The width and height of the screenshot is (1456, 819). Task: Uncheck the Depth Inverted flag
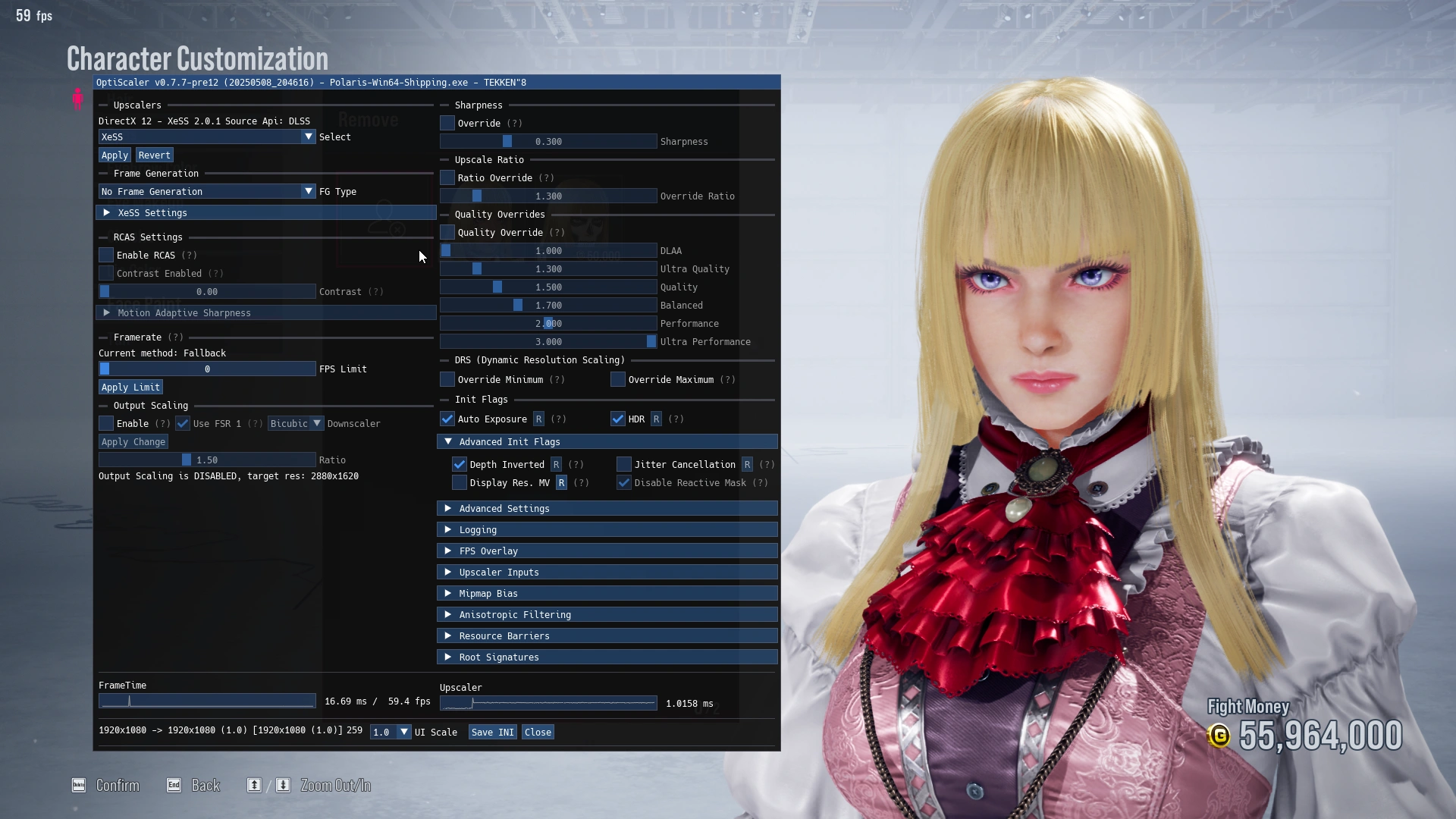tap(460, 464)
